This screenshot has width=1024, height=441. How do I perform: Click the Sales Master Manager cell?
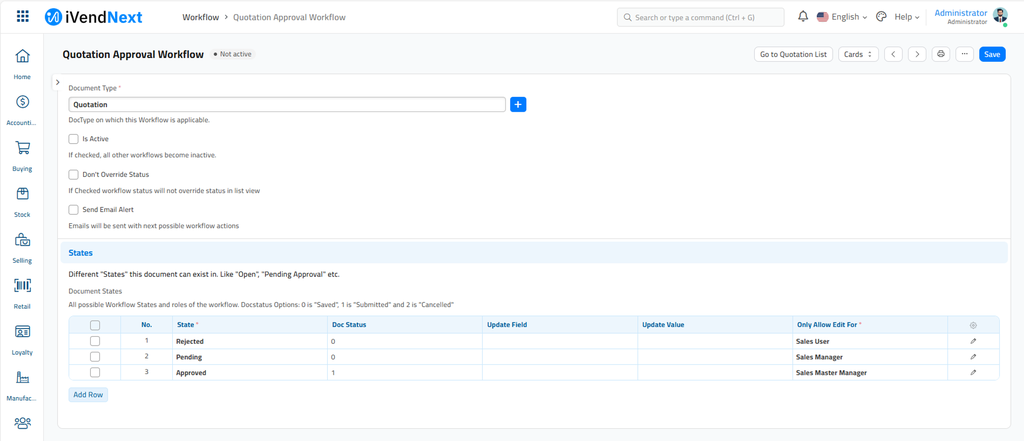click(870, 372)
